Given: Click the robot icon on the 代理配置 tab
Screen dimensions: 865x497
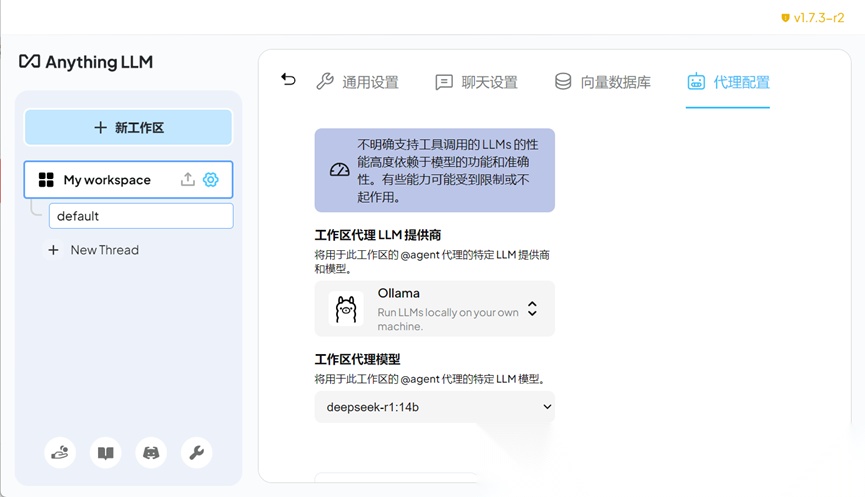Looking at the screenshot, I should 696,81.
